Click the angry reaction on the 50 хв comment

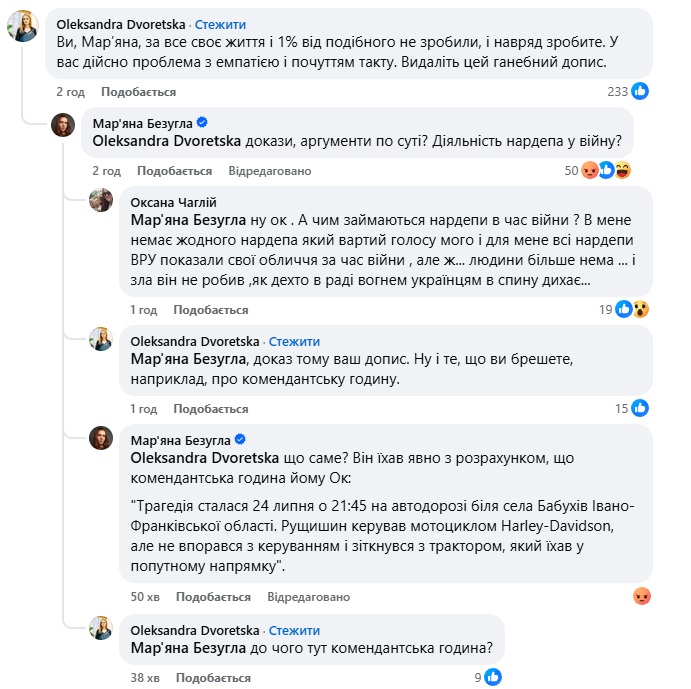tap(641, 596)
